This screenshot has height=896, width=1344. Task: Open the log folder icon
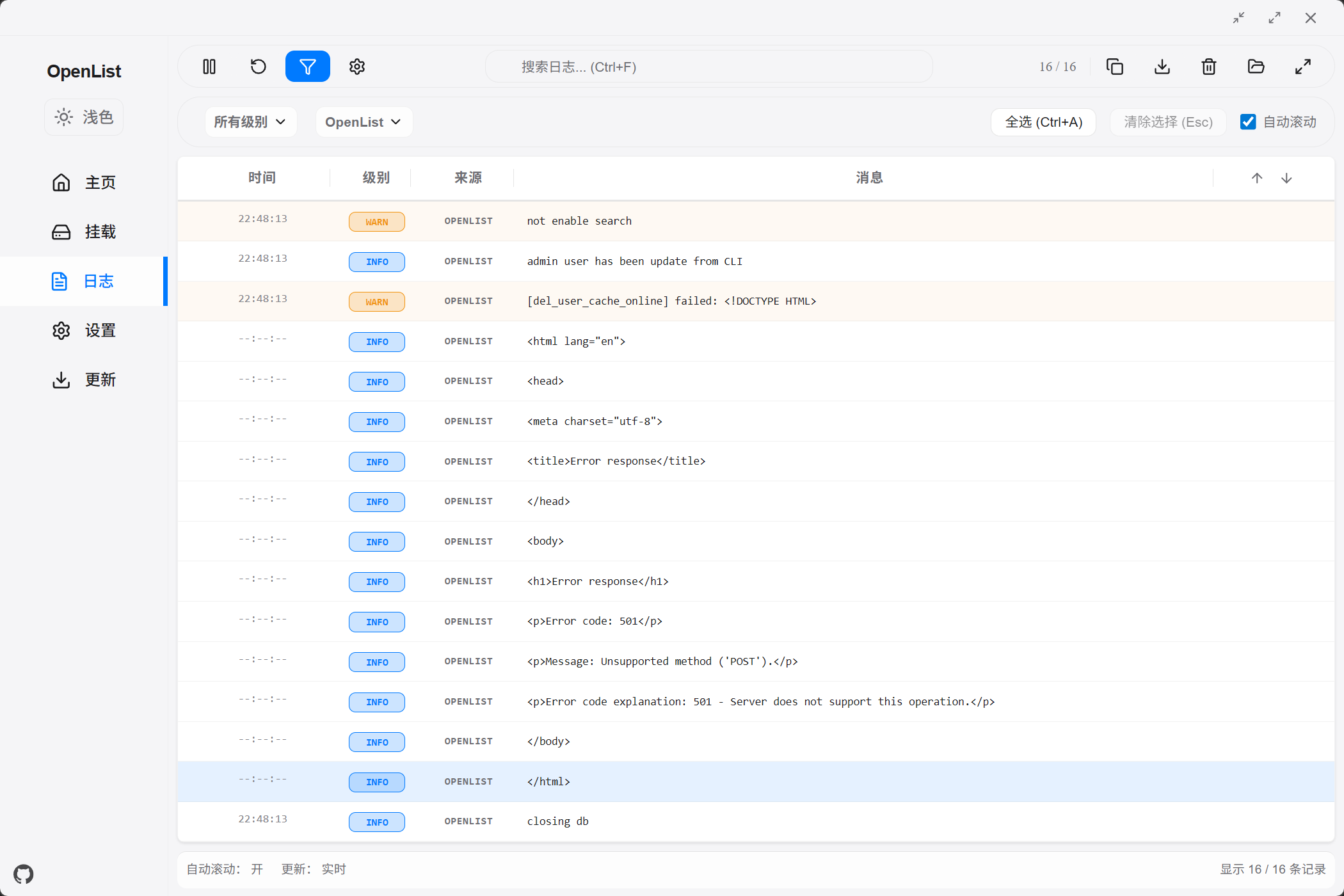tap(1256, 67)
